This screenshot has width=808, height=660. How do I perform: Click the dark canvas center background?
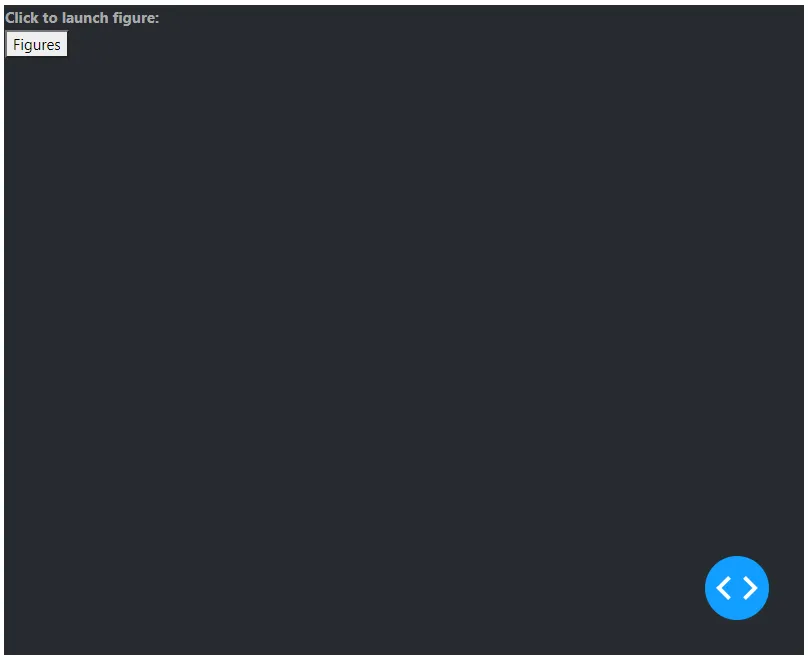(x=403, y=330)
